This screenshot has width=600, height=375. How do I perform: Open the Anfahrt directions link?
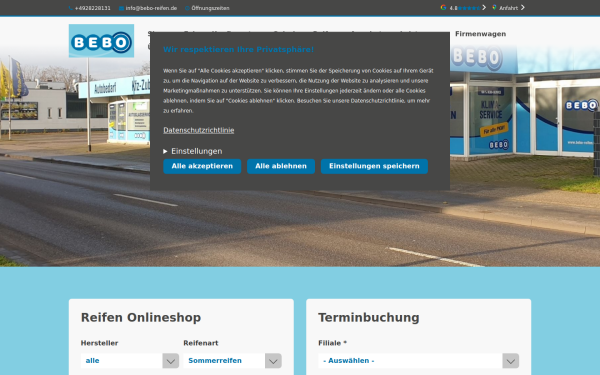pos(508,8)
